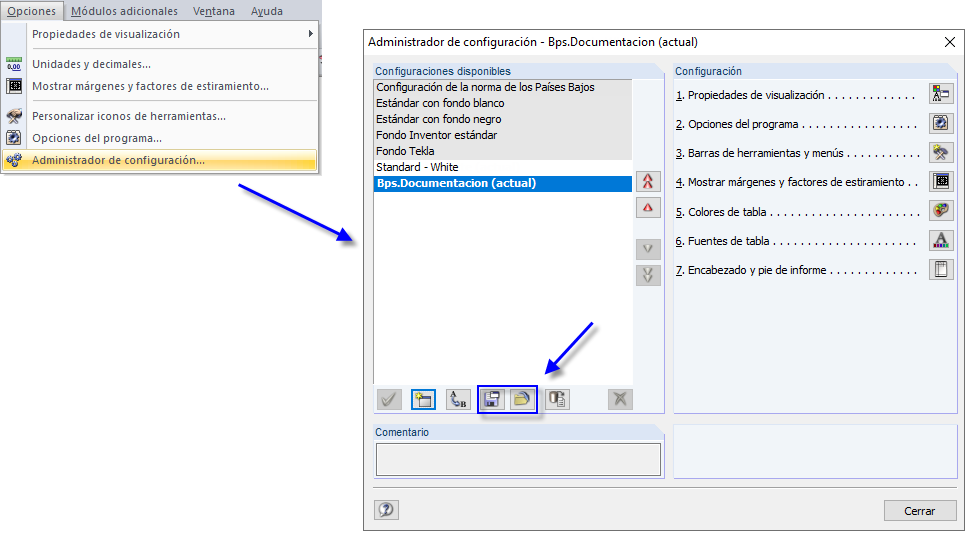Choose Personalizar iconos de herramientas... entry
Image resolution: width=970 pixels, height=552 pixels.
pyautogui.click(x=161, y=116)
